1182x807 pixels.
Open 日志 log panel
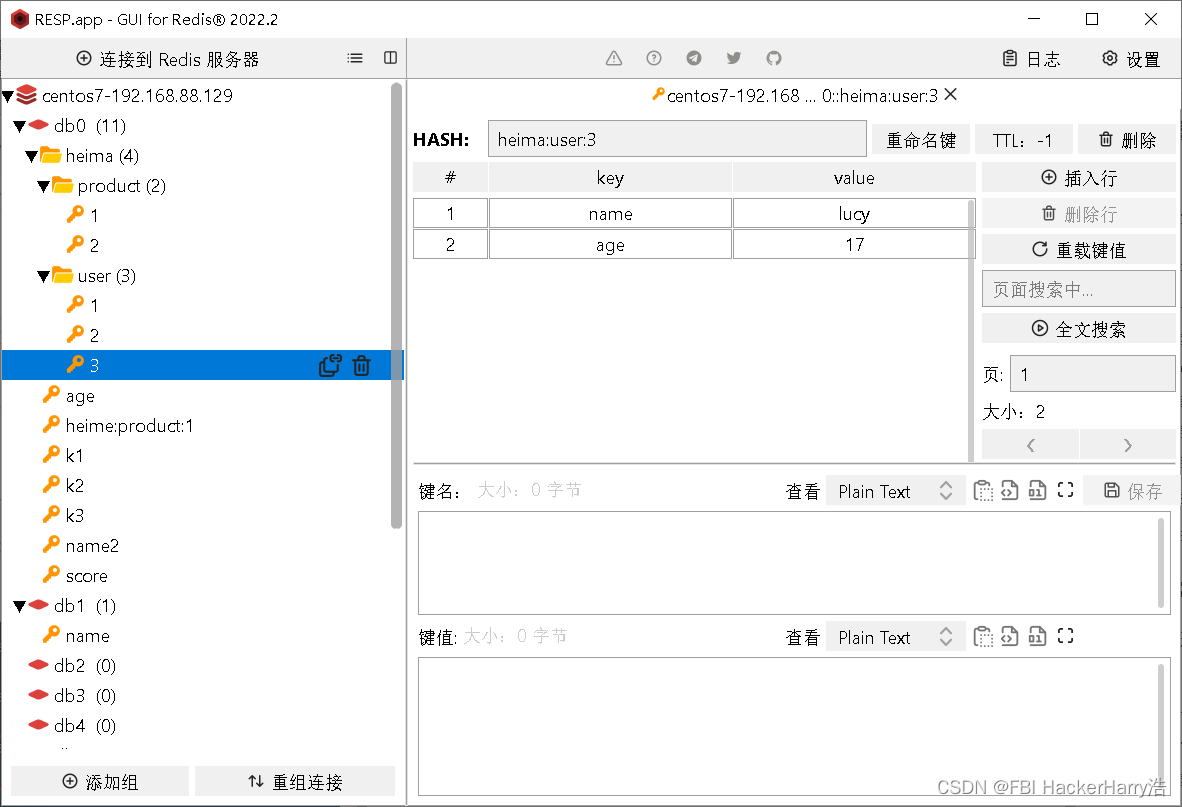tap(1031, 59)
